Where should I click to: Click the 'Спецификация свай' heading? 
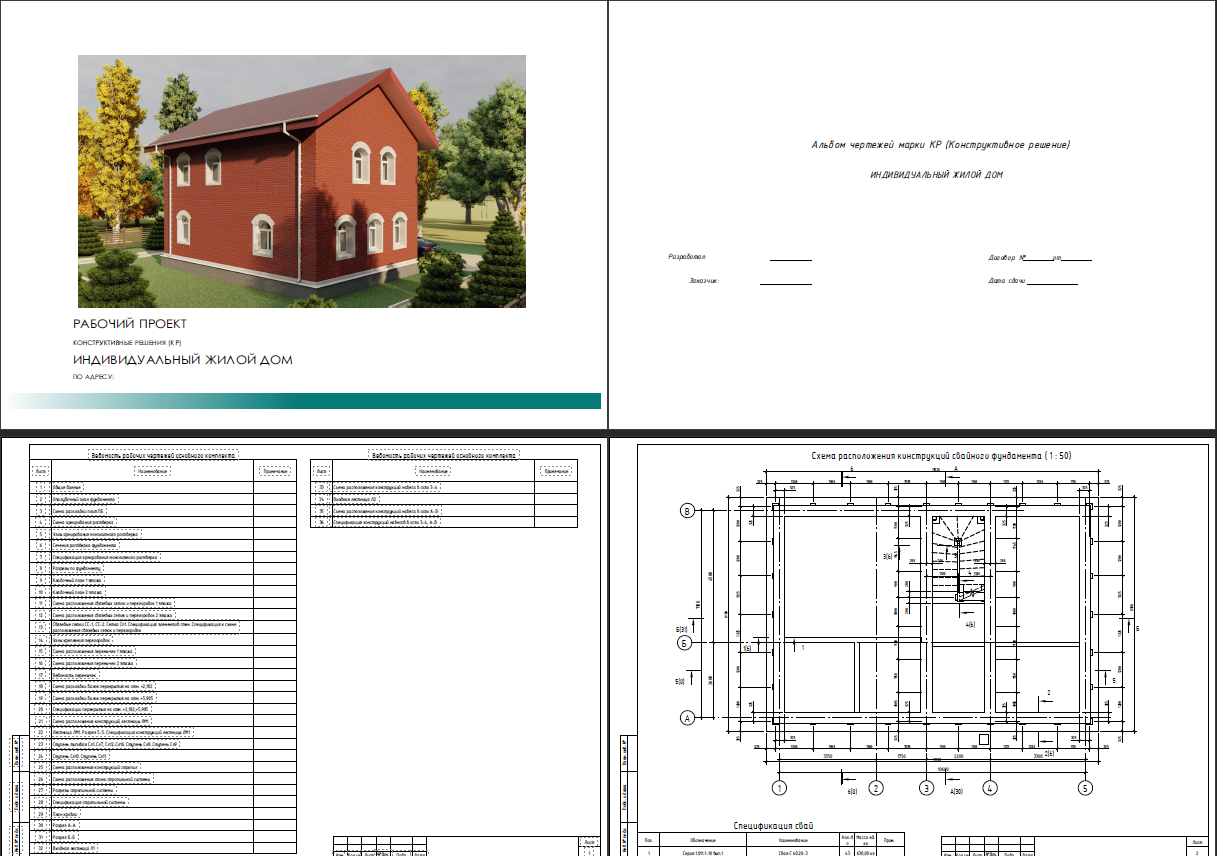773,826
